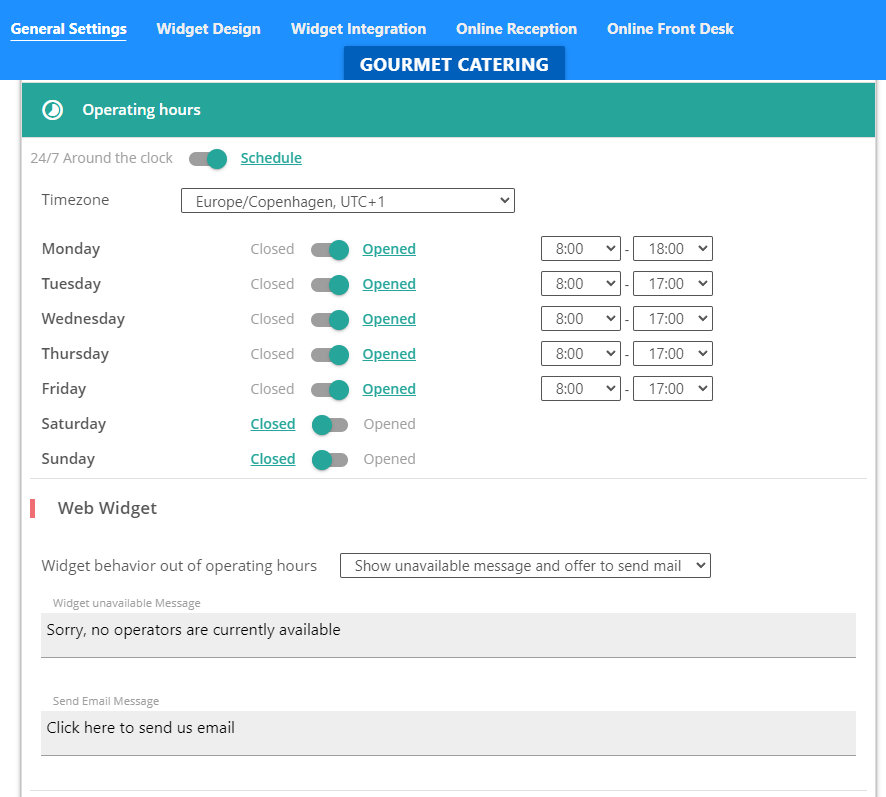Edit the Widget unavailable Message field
Screen dimensions: 886x797
[448, 633]
